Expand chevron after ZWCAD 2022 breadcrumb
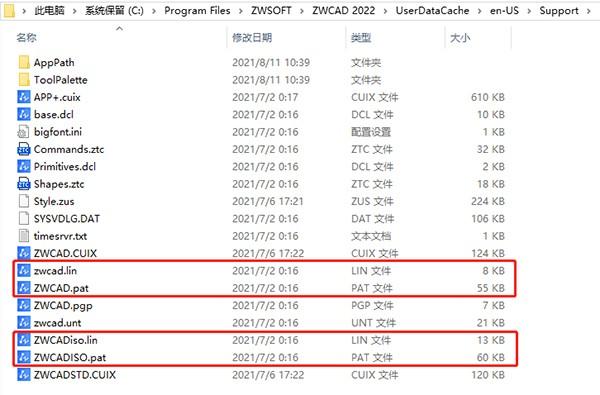The image size is (600, 395). 385,11
